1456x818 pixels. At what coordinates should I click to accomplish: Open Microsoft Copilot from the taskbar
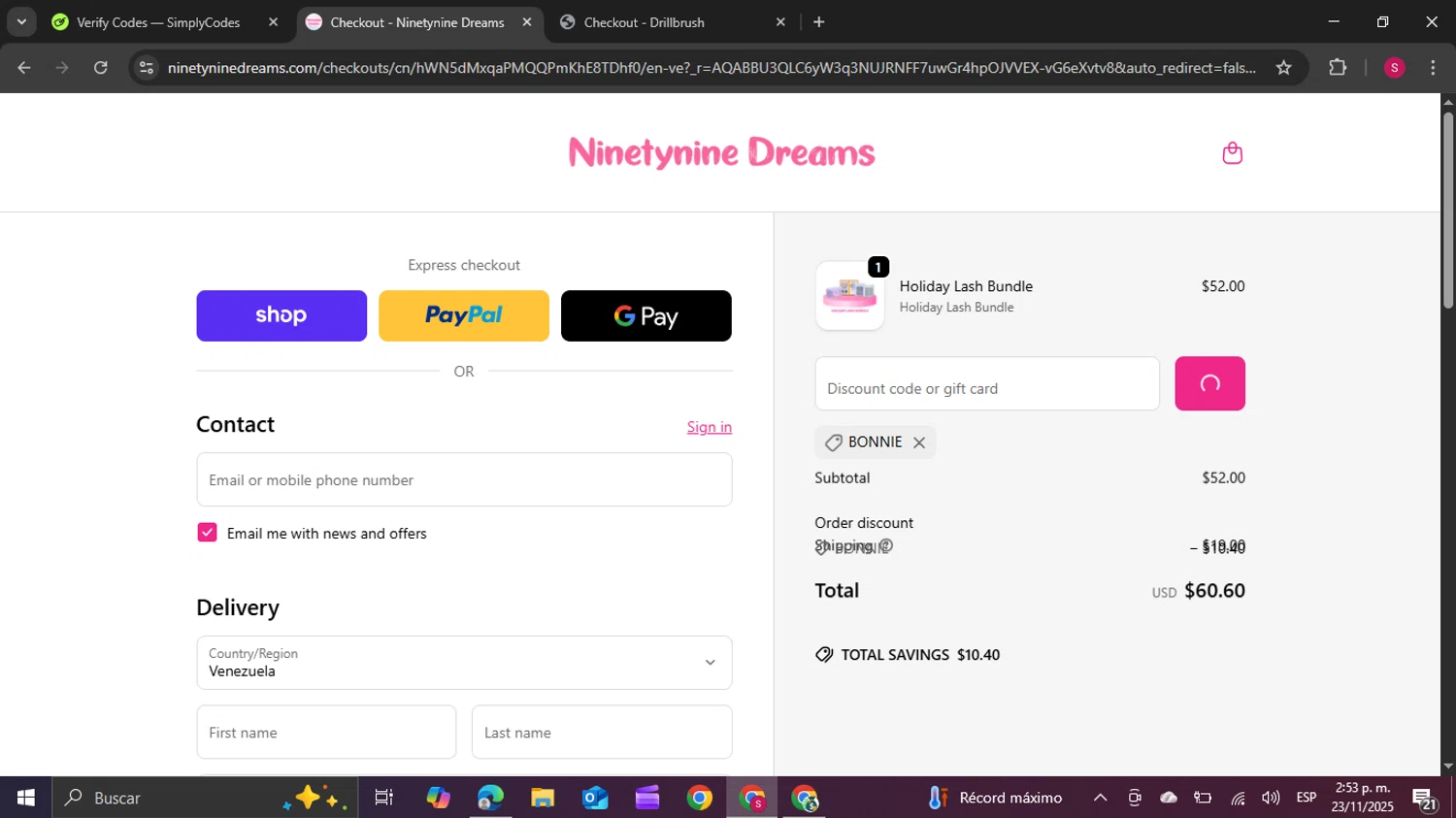tap(438, 798)
